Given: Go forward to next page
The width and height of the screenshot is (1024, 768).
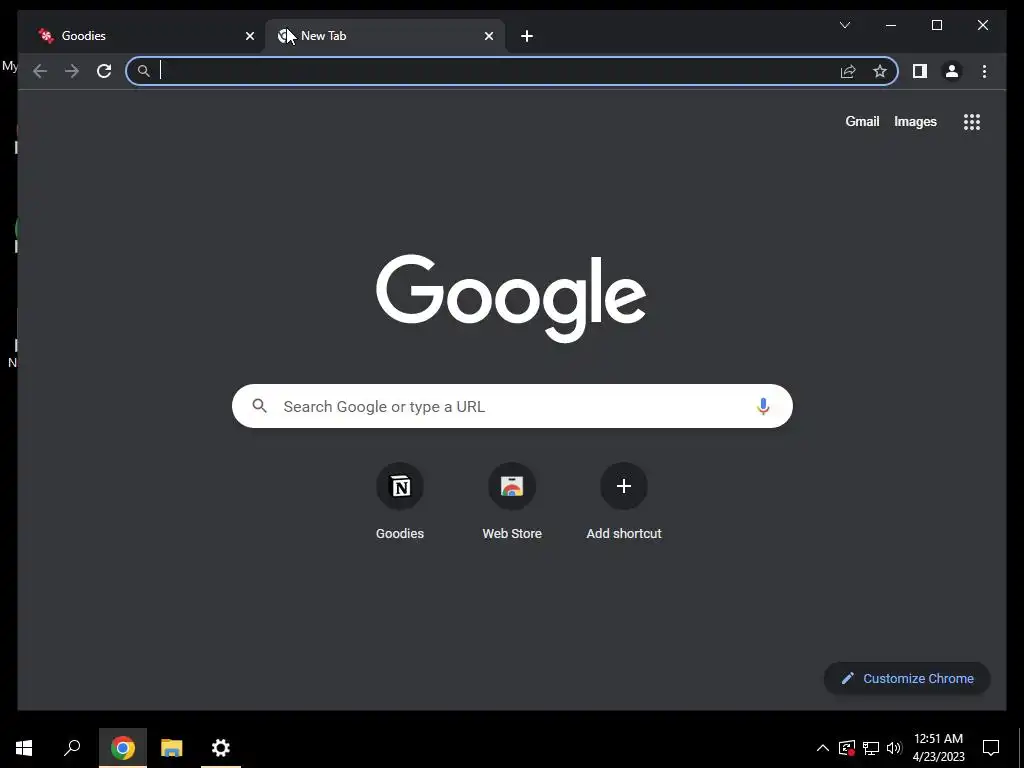Looking at the screenshot, I should [x=72, y=71].
